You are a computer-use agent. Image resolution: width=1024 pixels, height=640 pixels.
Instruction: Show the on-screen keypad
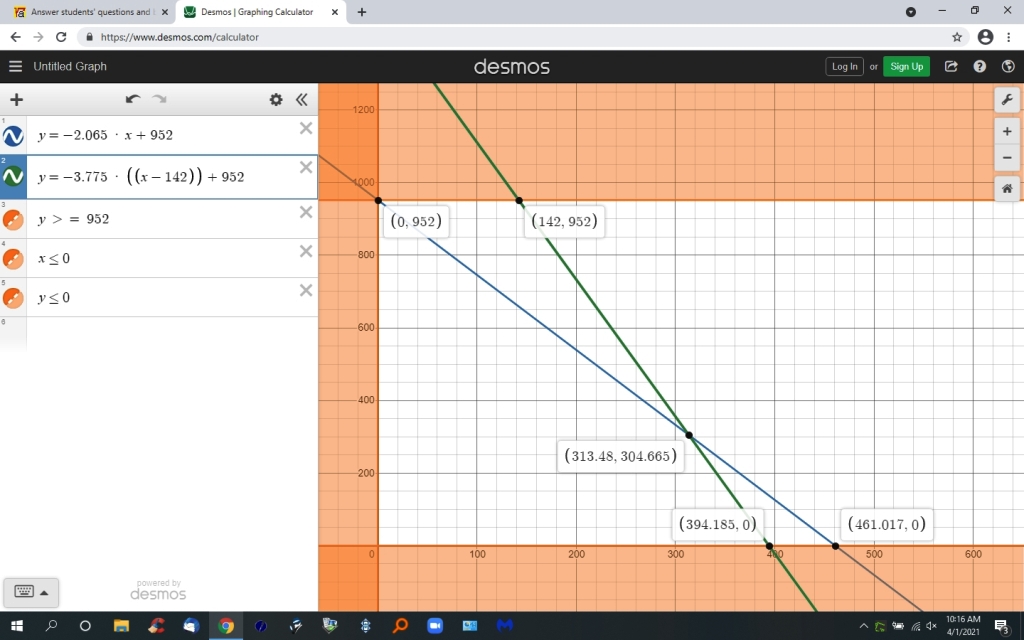31,592
